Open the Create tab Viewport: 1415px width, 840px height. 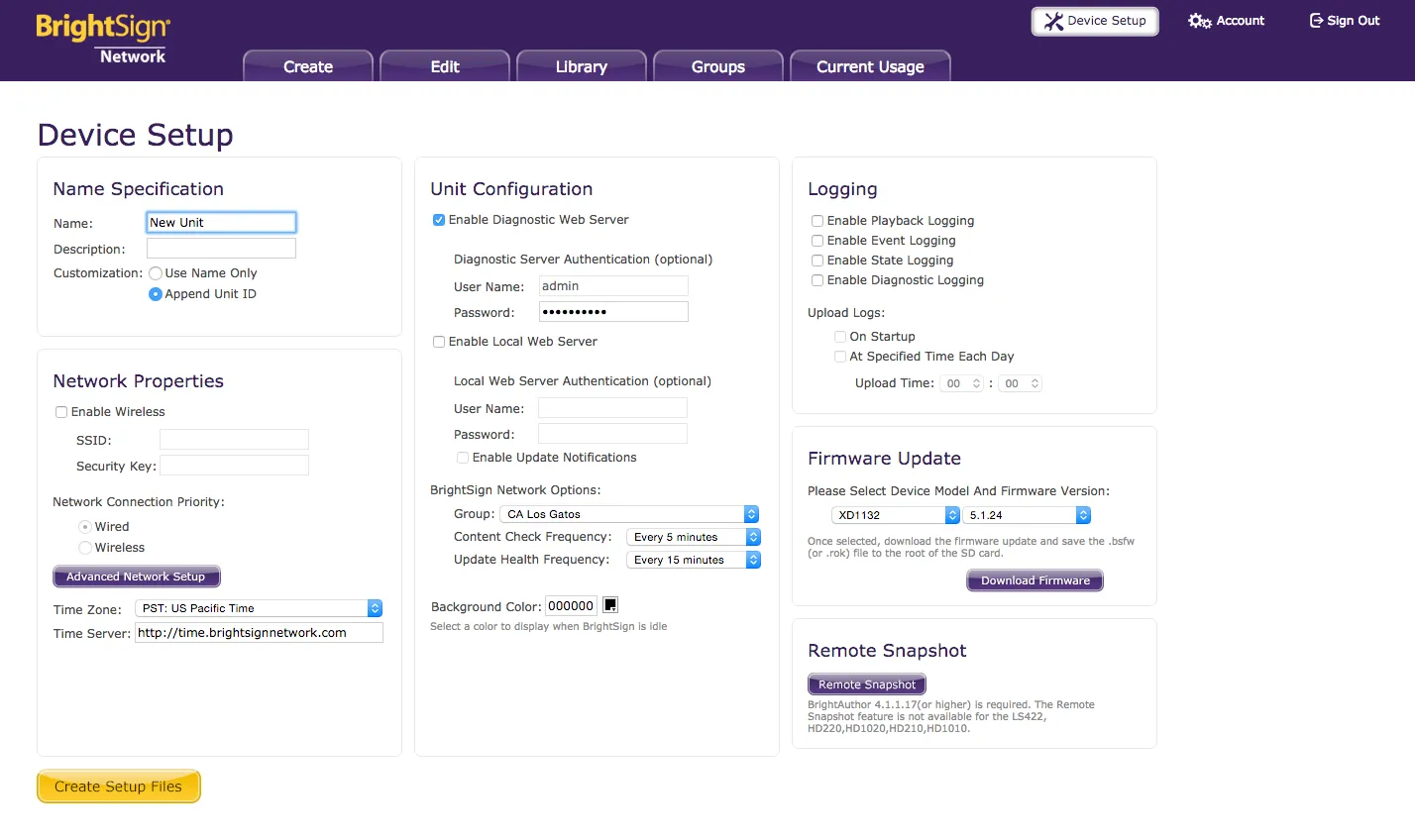(x=308, y=66)
